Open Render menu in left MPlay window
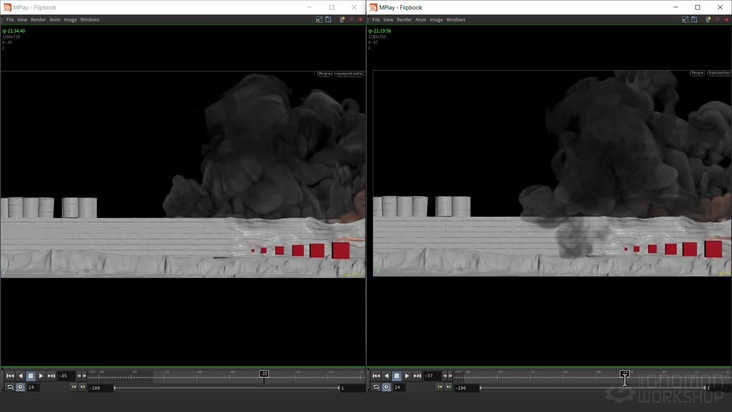732x412 pixels. [x=38, y=20]
